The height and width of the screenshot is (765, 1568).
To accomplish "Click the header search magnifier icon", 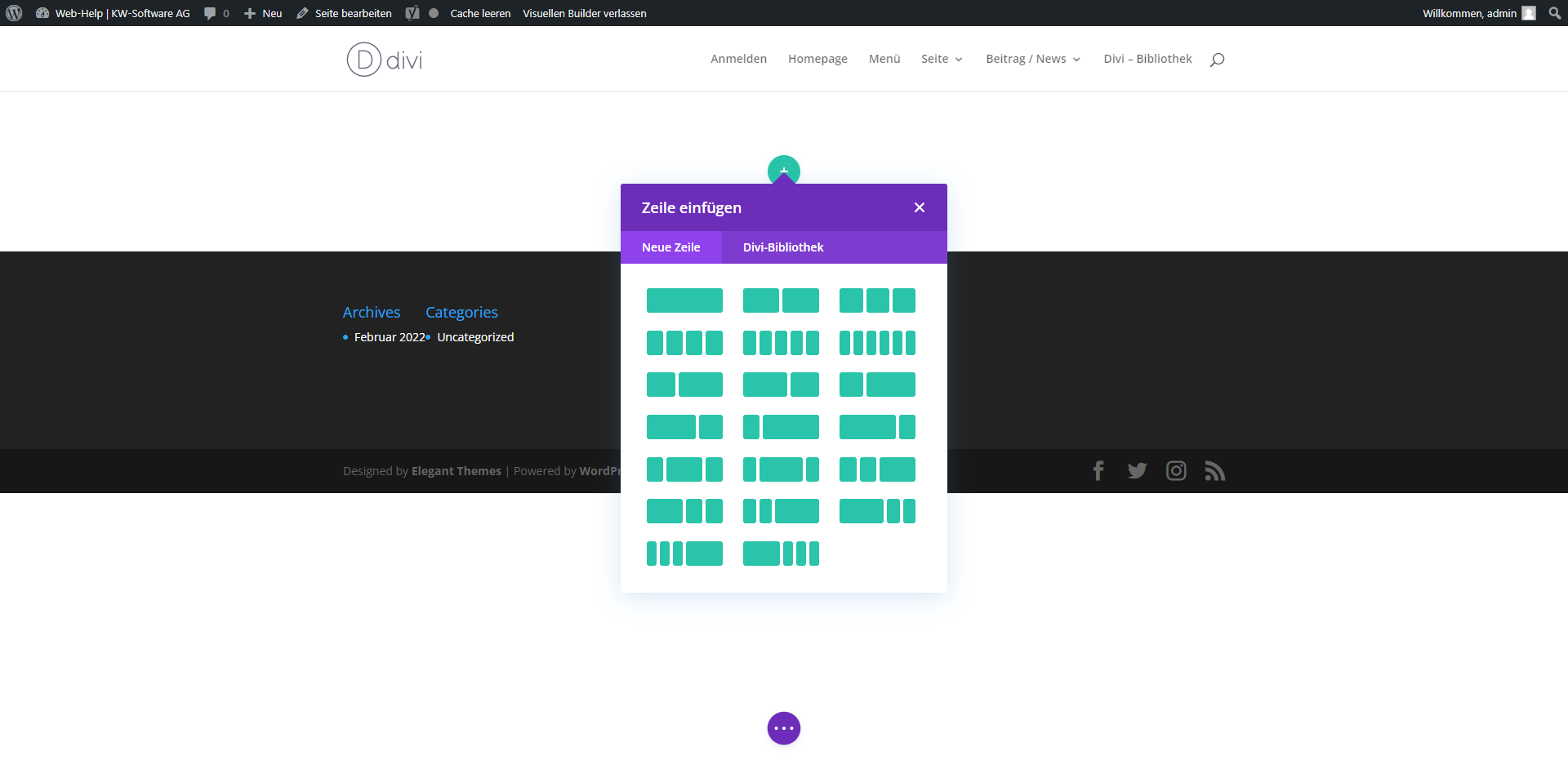I will click(1217, 60).
